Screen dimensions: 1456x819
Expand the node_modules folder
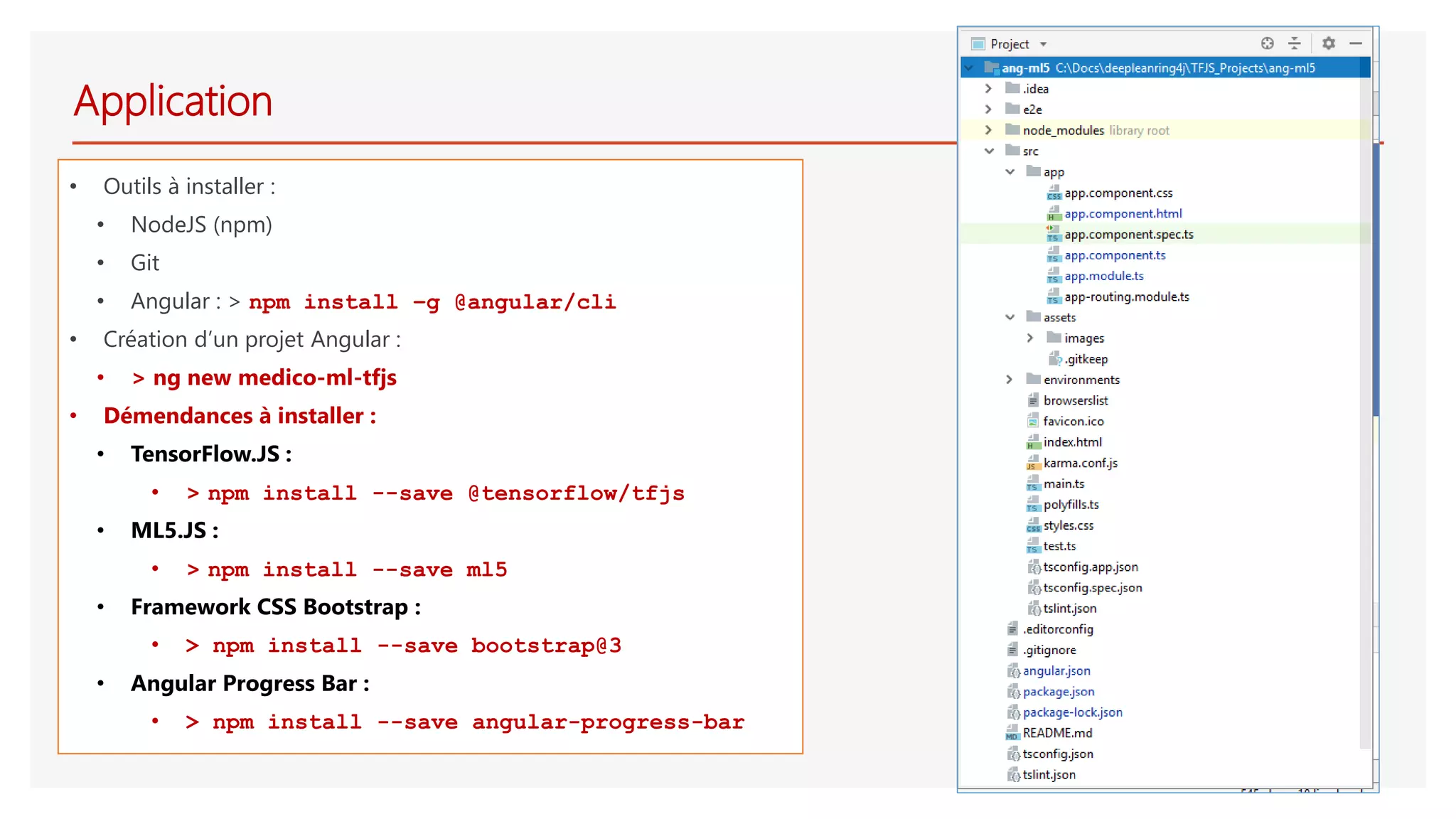989,130
